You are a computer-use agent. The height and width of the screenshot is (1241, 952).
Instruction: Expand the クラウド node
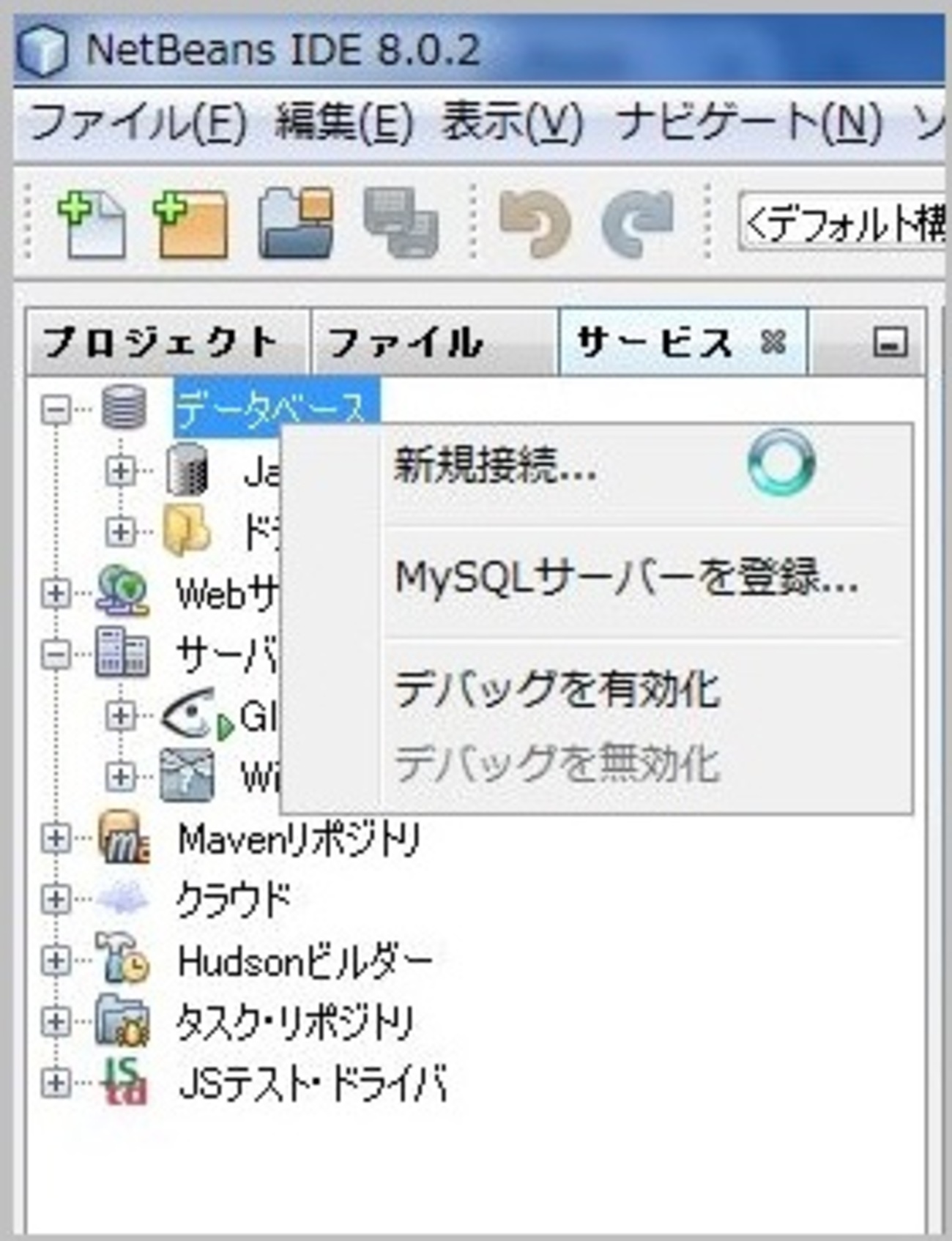(x=56, y=900)
